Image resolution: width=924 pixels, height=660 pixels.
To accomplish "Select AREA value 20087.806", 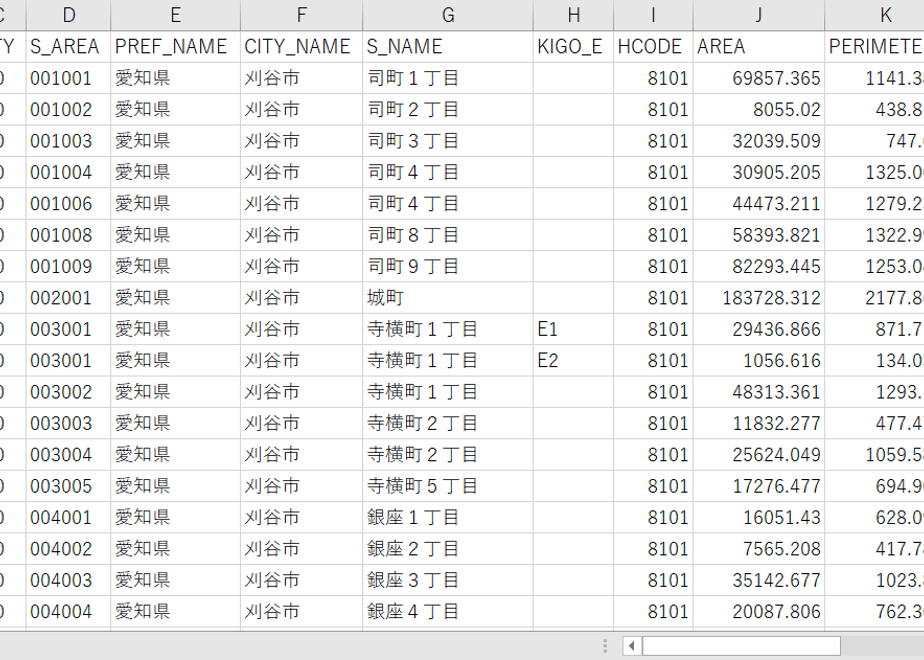I will [758, 612].
